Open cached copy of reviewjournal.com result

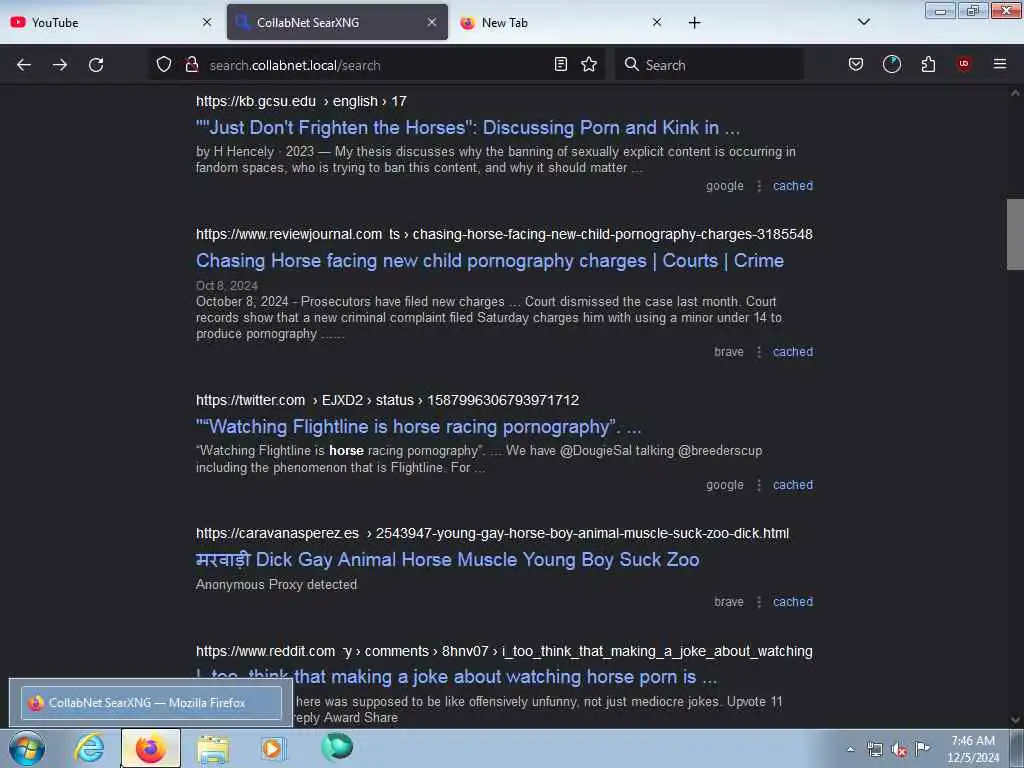pos(793,351)
